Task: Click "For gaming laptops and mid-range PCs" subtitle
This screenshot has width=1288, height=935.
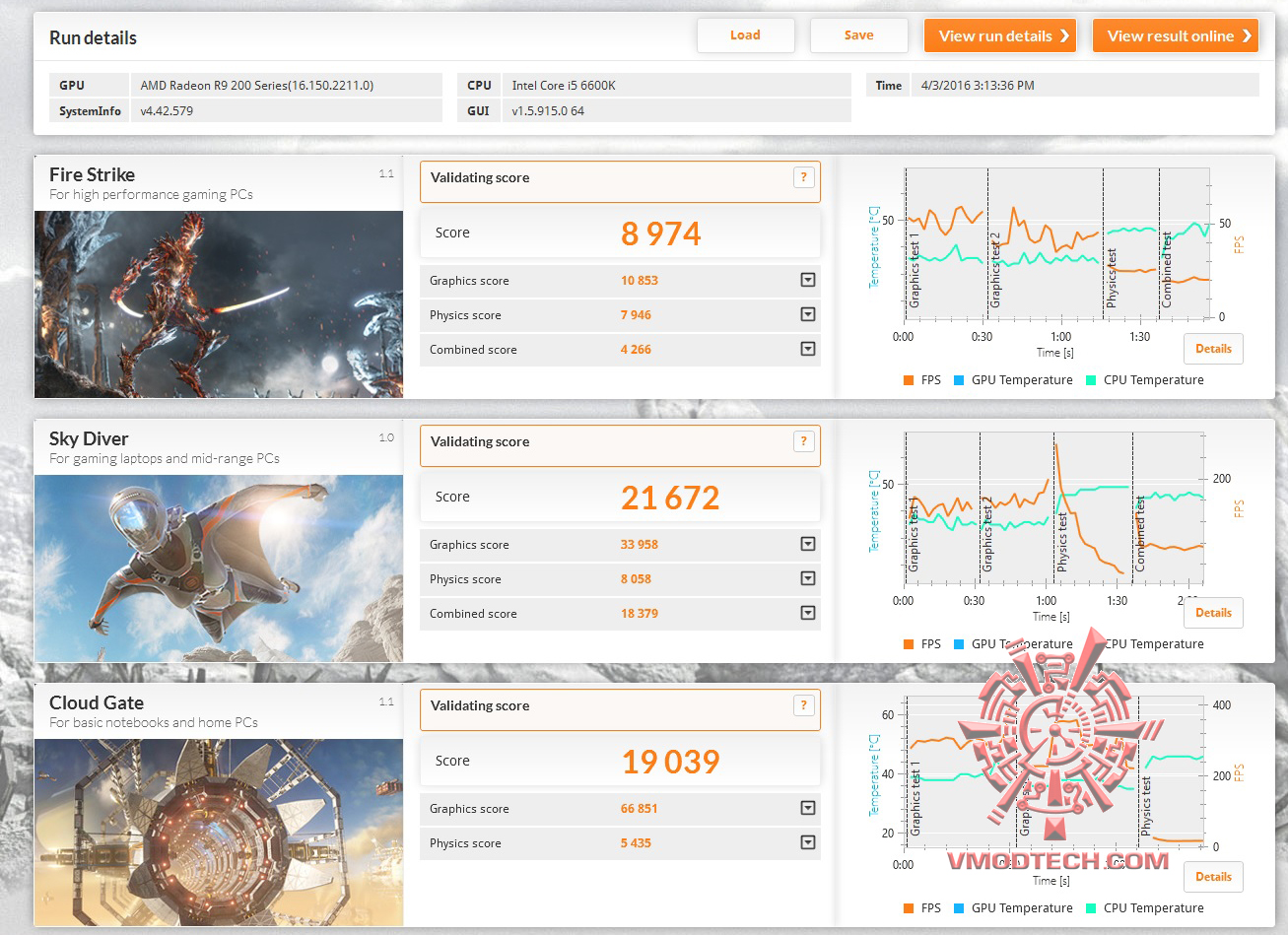Action: tap(165, 459)
